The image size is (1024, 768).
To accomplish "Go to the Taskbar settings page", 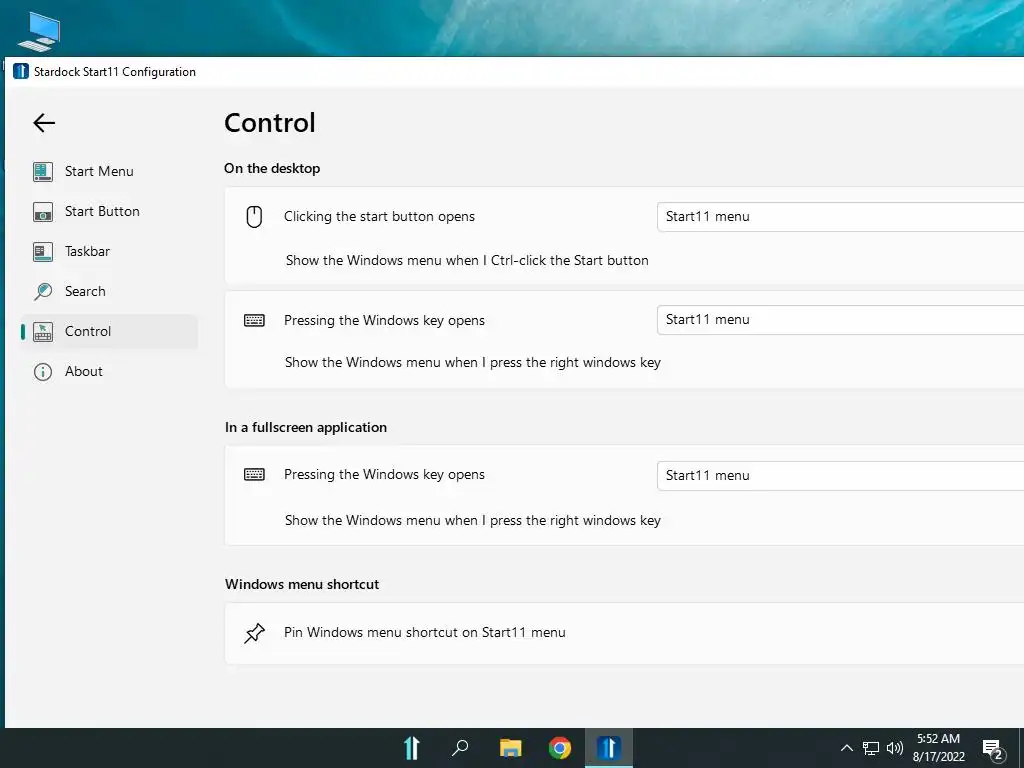I will tap(109, 251).
